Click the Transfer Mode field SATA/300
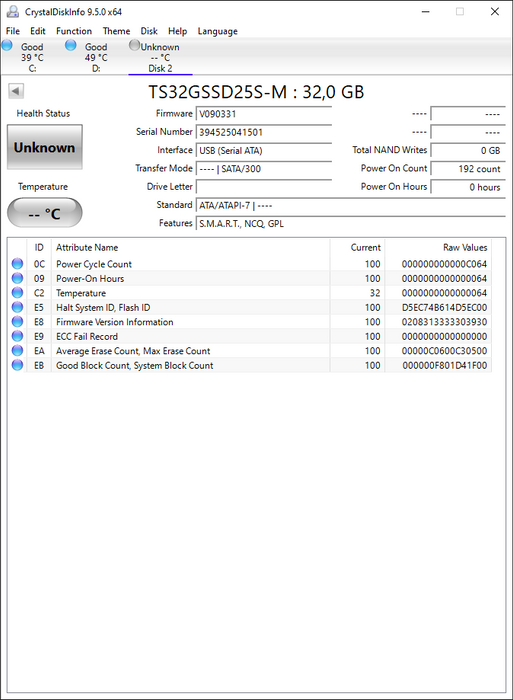Image resolution: width=513 pixels, height=700 pixels. coord(263,169)
